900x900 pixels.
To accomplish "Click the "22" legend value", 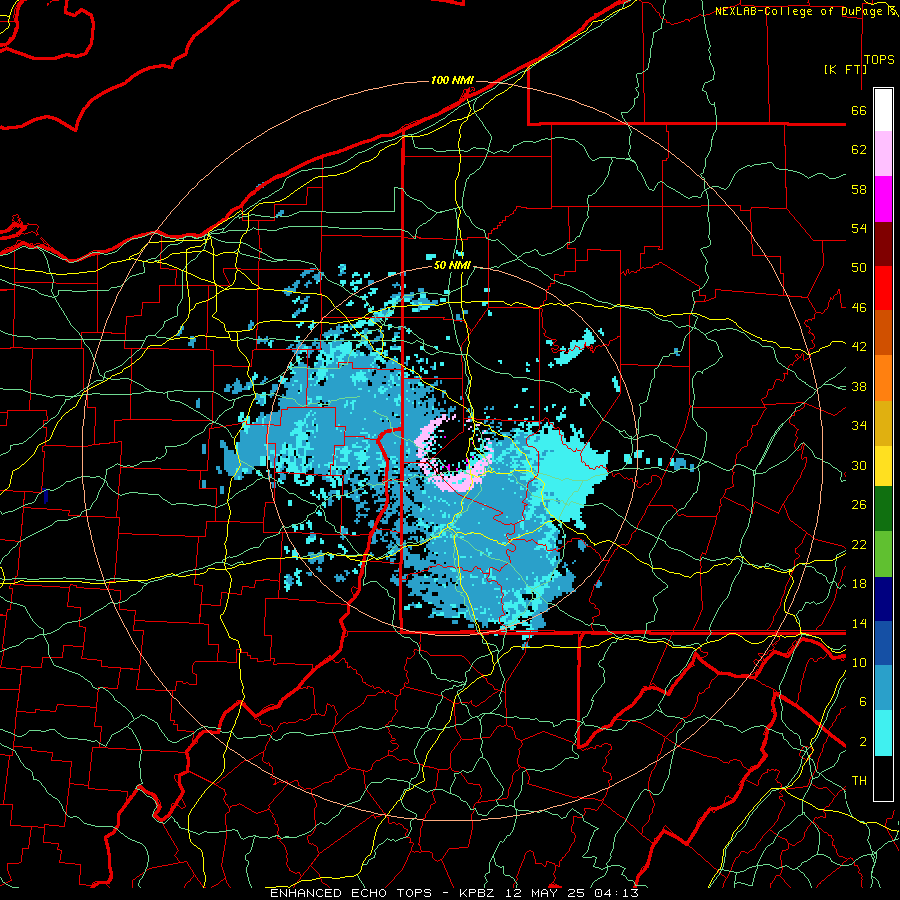I will (x=859, y=544).
